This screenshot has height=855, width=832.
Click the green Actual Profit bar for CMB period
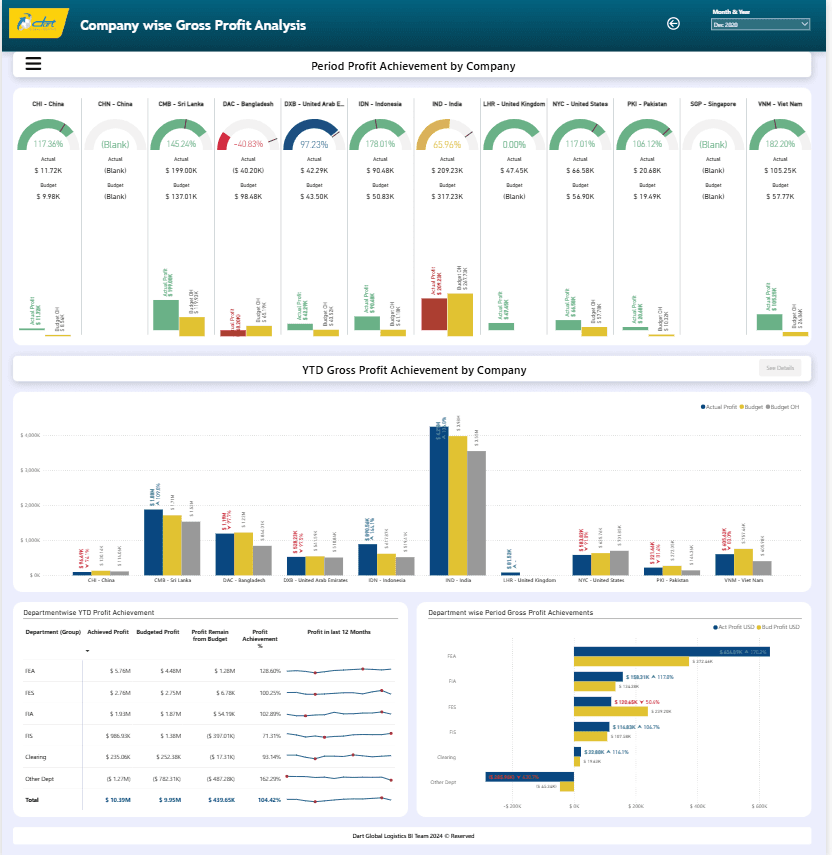(166, 315)
